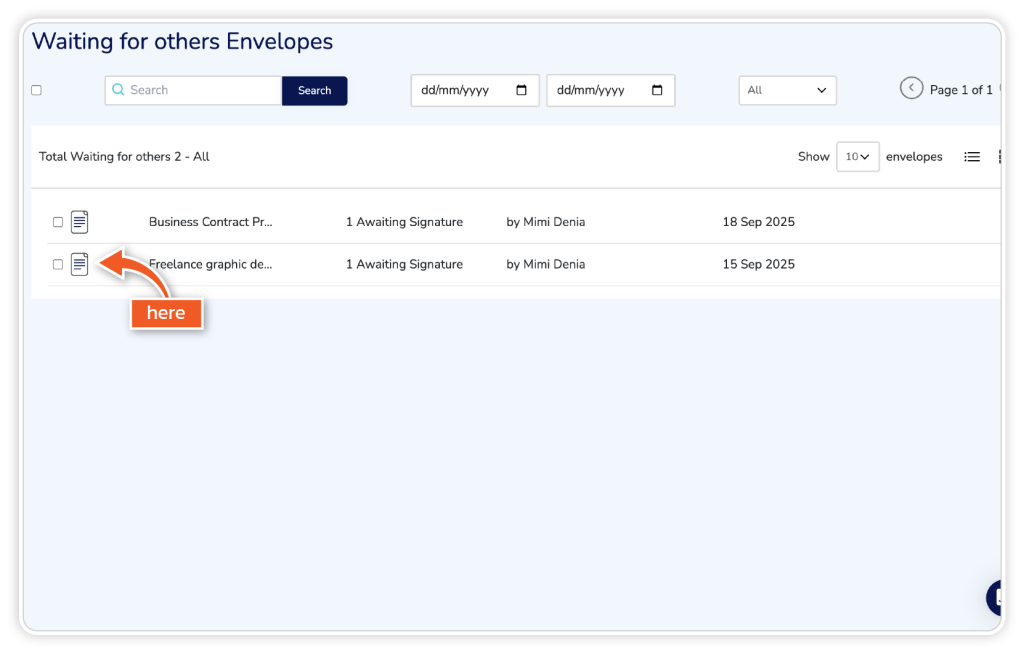Check the Freelance graphic design row checkbox
The image size is (1024, 654).
(x=58, y=265)
